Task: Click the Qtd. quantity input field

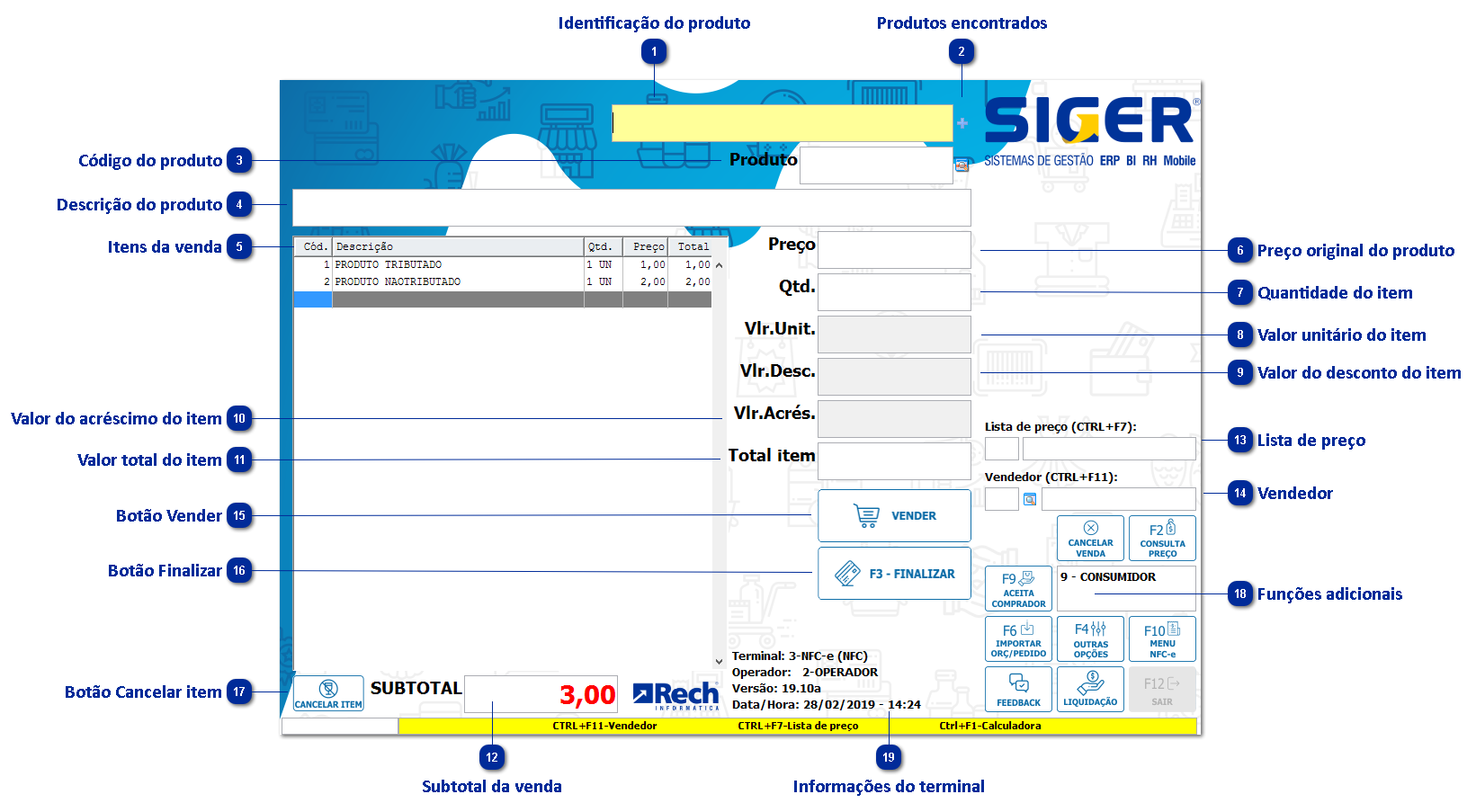Action: (894, 292)
